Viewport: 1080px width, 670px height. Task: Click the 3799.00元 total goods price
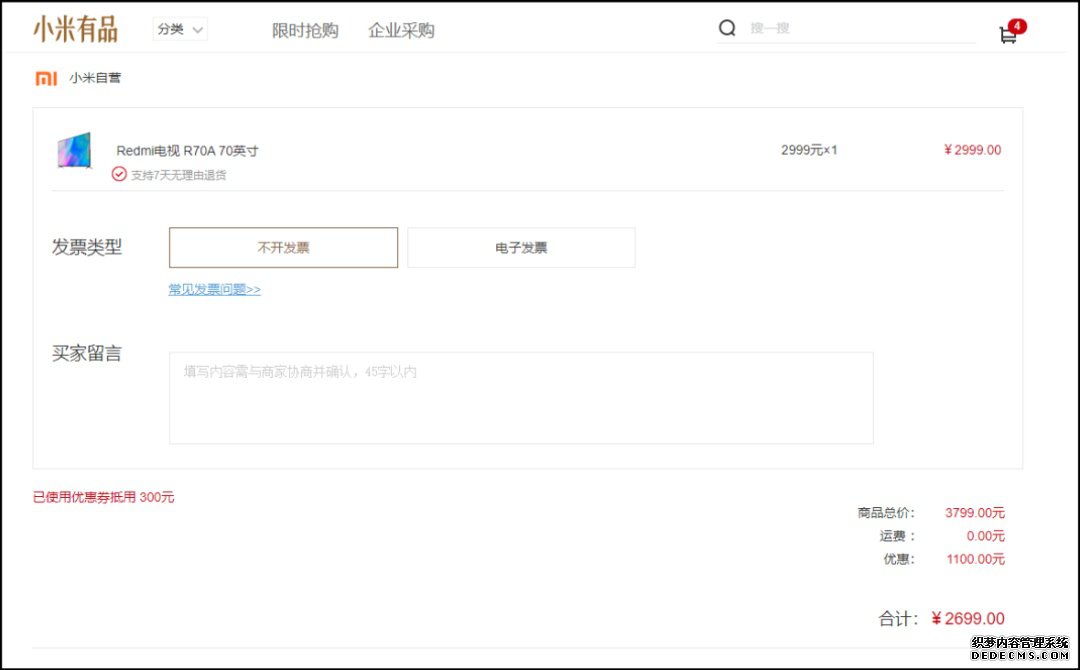coord(975,512)
